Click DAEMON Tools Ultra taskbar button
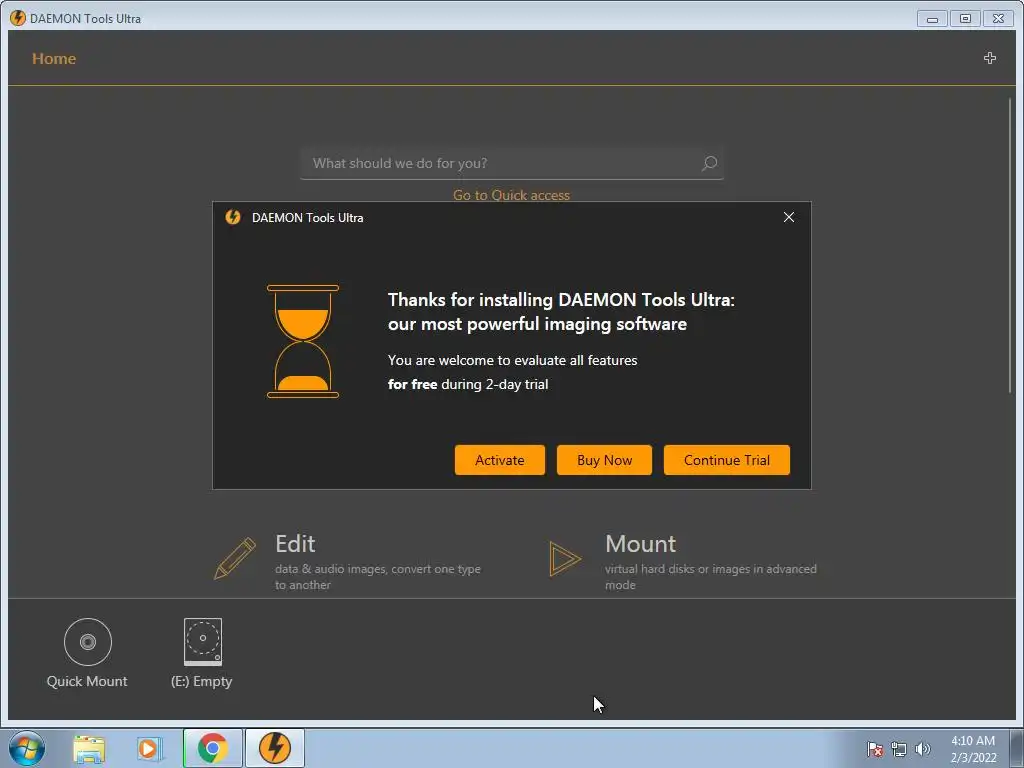The width and height of the screenshot is (1024, 768). click(x=275, y=748)
